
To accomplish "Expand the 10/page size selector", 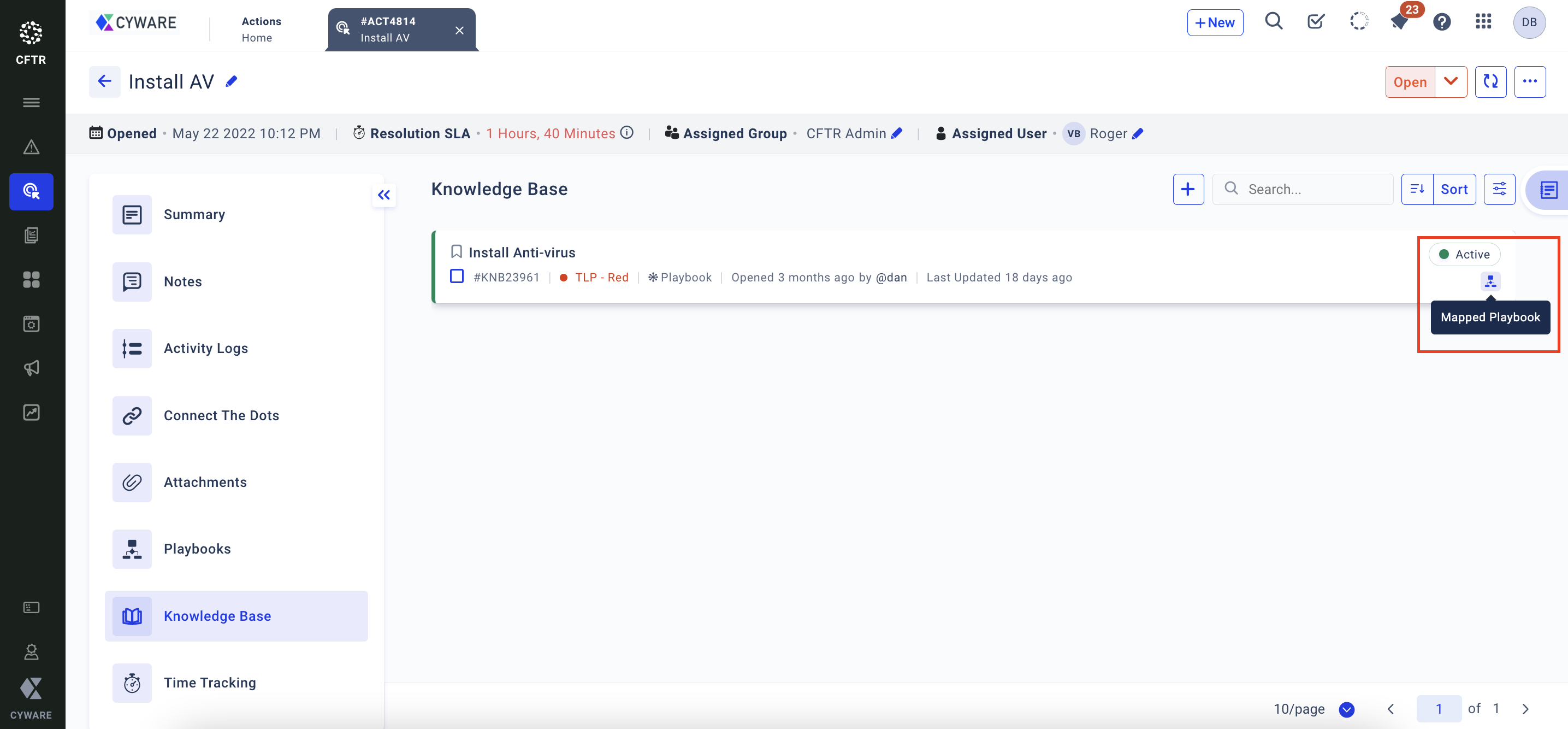I will [1346, 709].
